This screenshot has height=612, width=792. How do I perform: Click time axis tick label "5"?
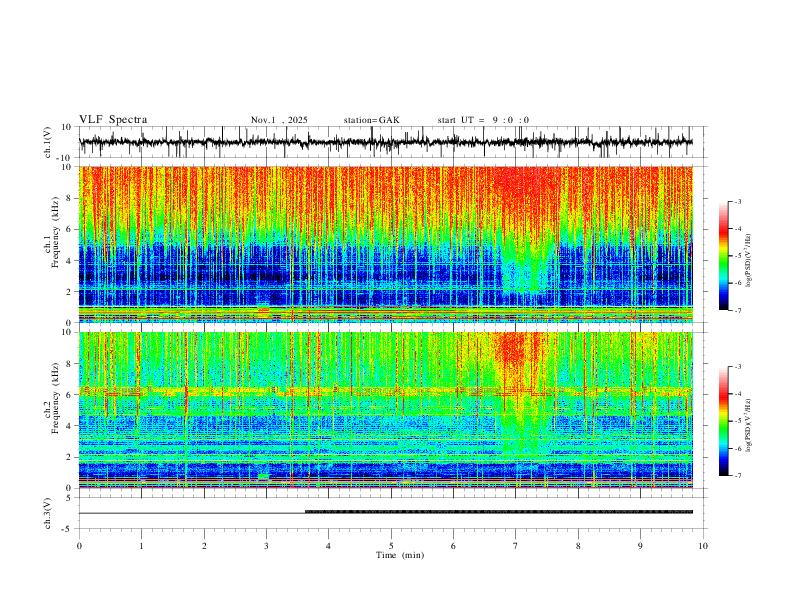[391, 546]
